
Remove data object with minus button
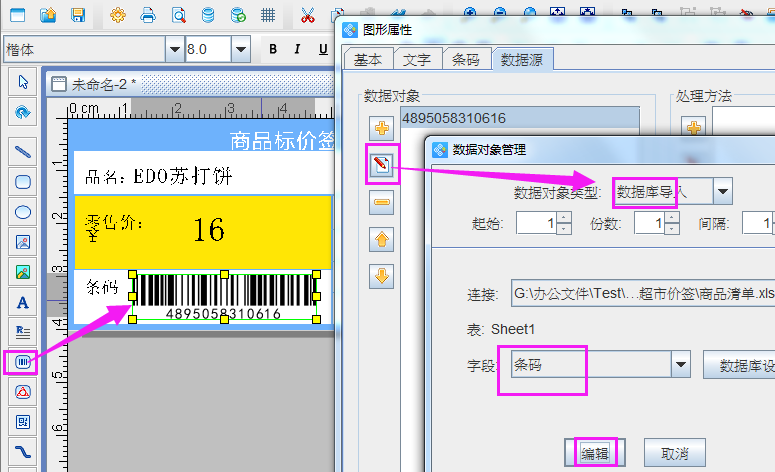[x=382, y=203]
